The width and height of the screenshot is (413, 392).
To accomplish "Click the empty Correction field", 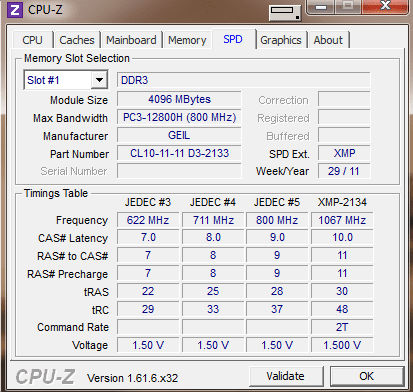I will (344, 99).
